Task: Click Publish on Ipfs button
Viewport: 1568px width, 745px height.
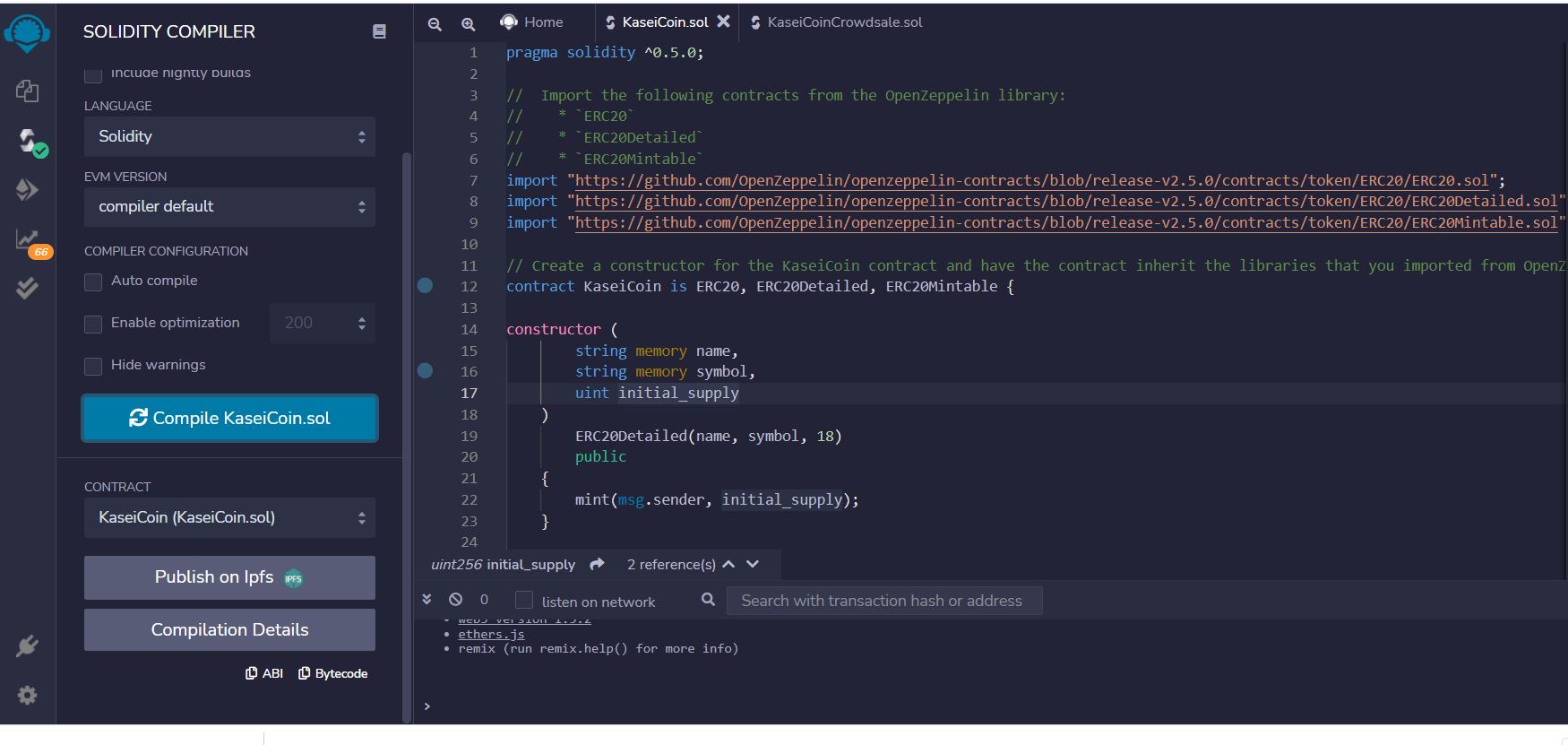Action: pyautogui.click(x=229, y=577)
